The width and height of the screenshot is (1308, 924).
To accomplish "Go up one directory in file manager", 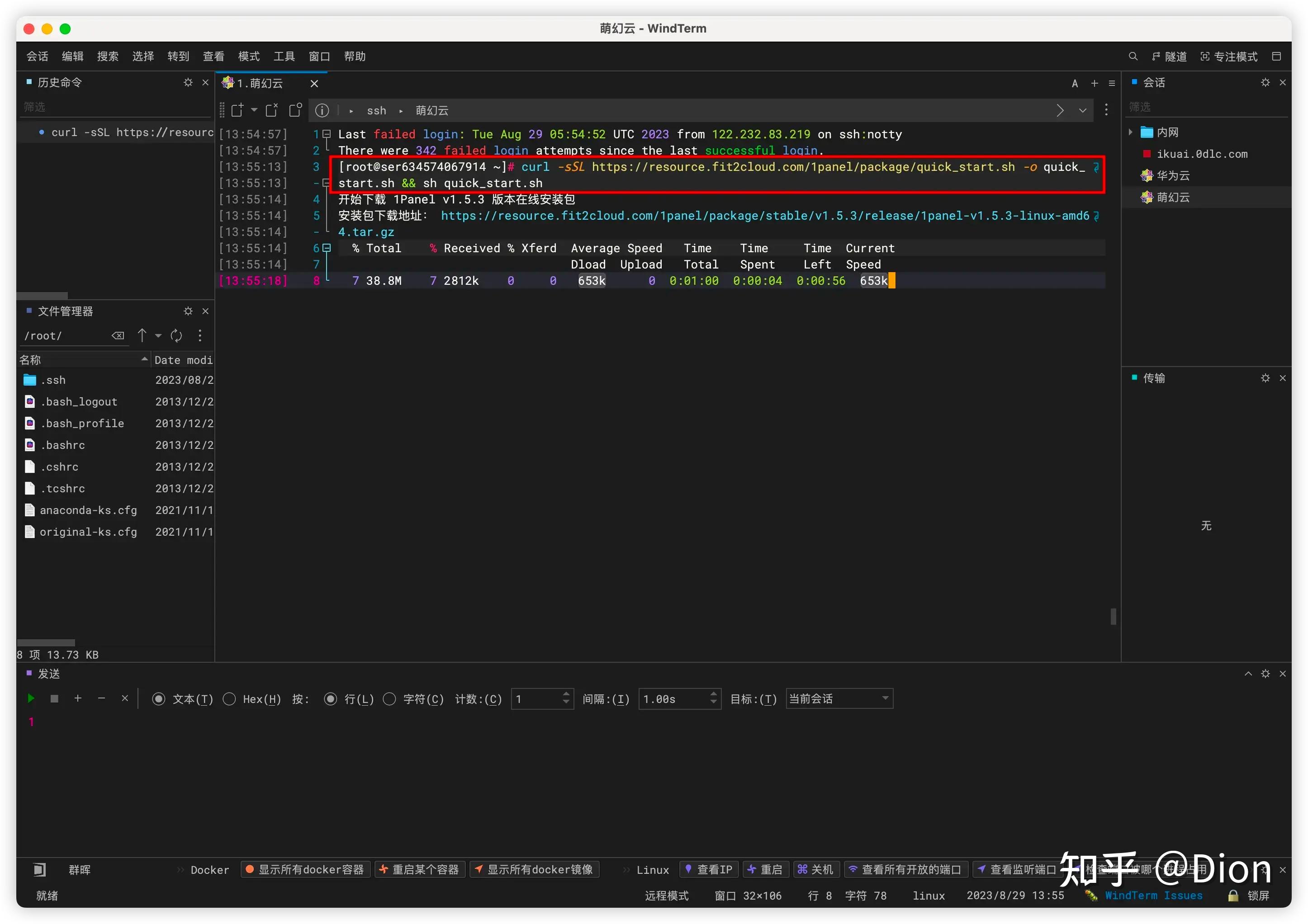I will [x=142, y=336].
